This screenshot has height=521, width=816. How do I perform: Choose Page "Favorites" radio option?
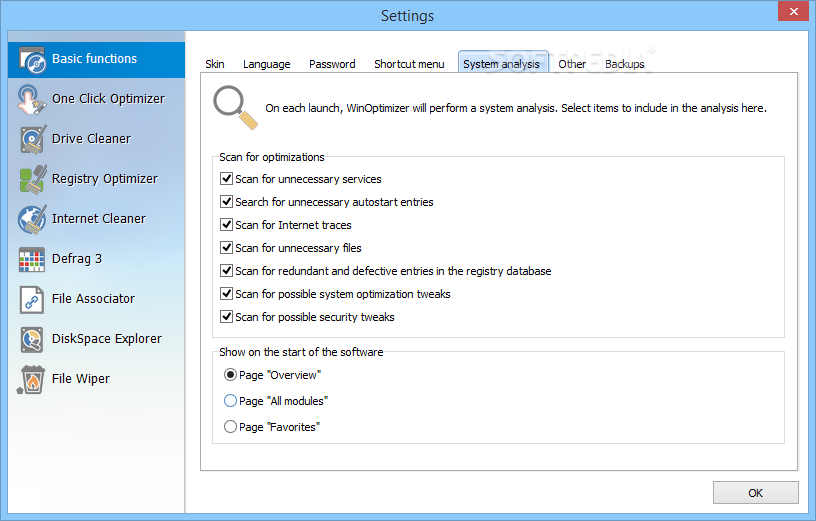click(230, 427)
